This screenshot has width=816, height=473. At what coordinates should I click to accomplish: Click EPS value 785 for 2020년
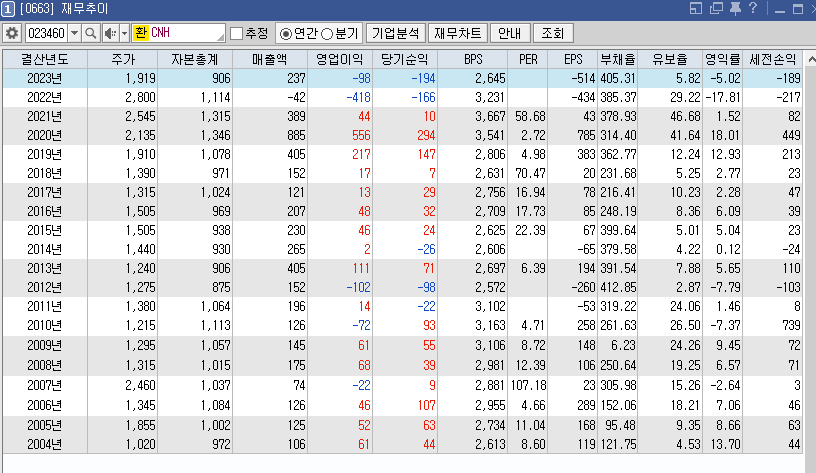(586, 135)
